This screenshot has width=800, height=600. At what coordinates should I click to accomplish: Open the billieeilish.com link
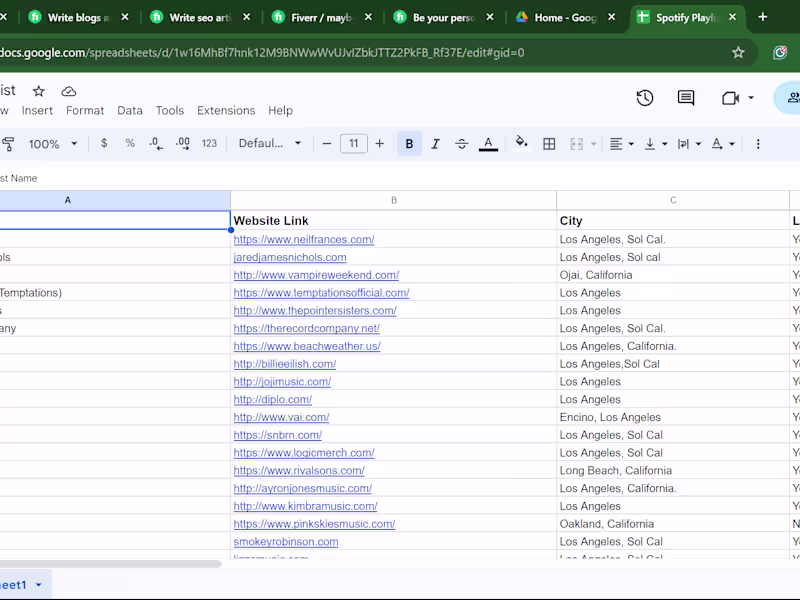click(283, 363)
